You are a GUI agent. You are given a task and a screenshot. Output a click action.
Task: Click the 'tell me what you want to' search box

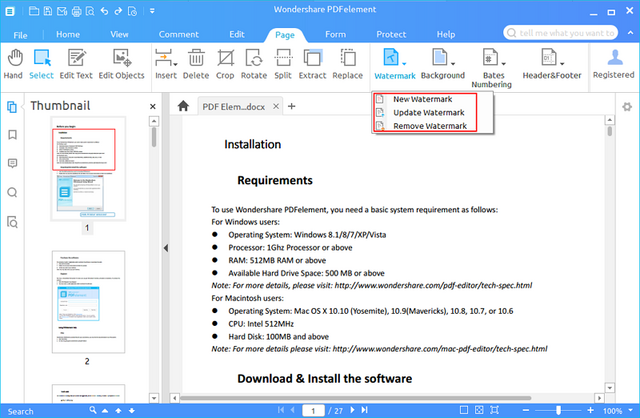click(x=560, y=33)
